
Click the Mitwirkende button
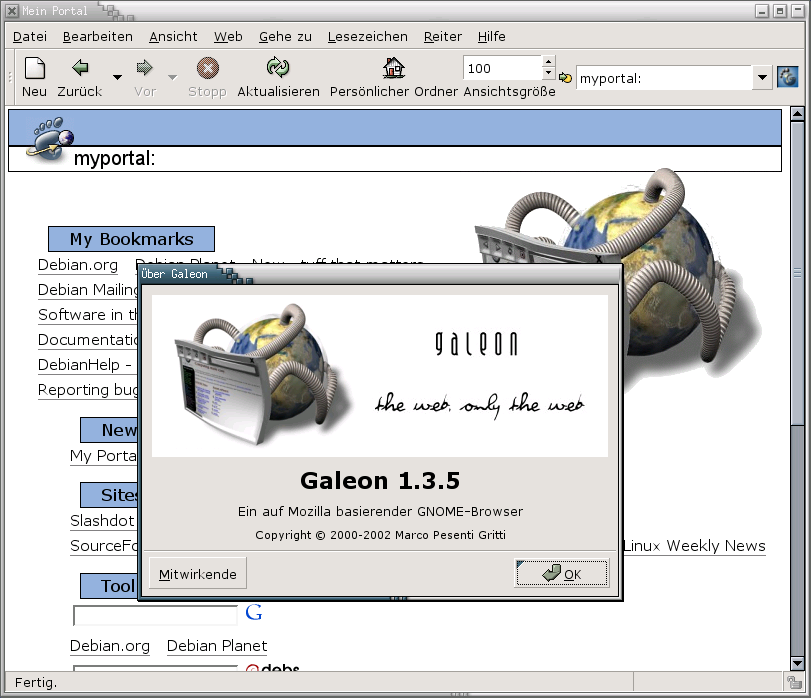pos(197,574)
